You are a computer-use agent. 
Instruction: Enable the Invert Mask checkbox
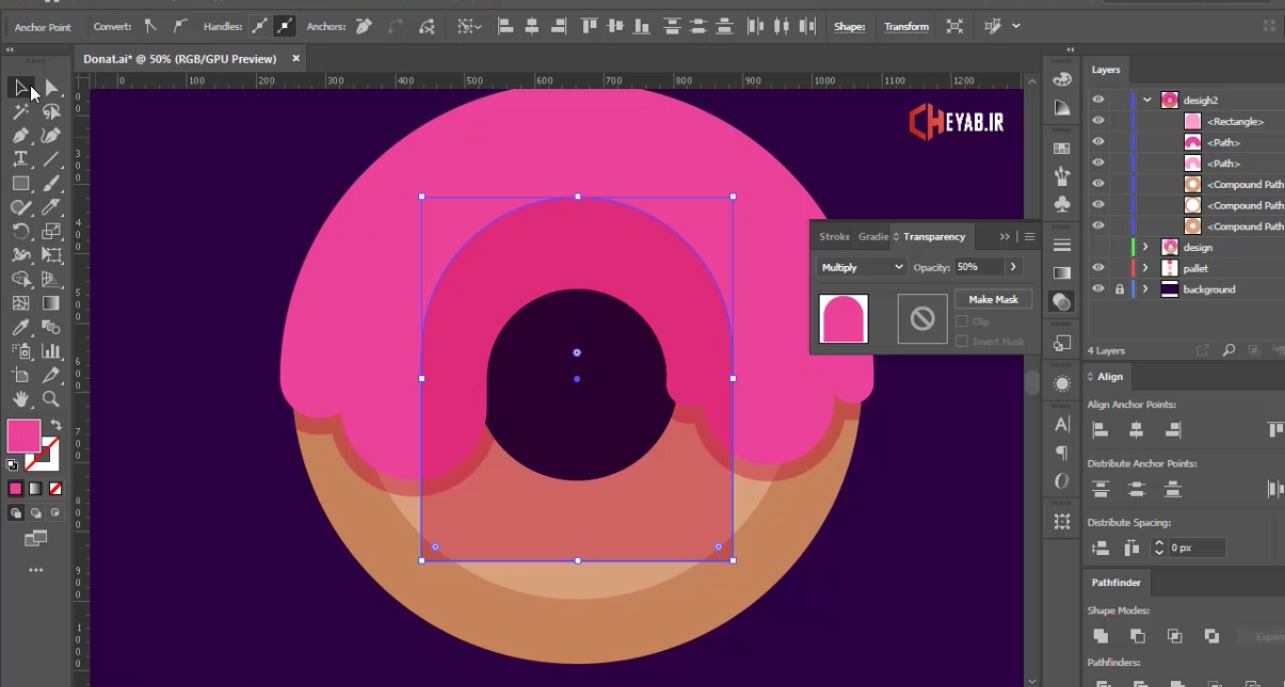[962, 341]
